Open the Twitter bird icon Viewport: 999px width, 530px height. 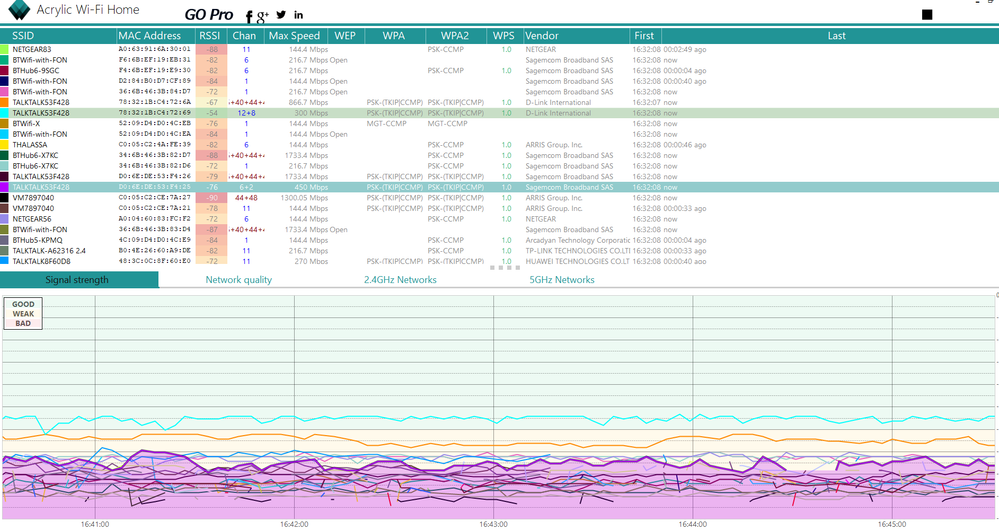(x=281, y=15)
